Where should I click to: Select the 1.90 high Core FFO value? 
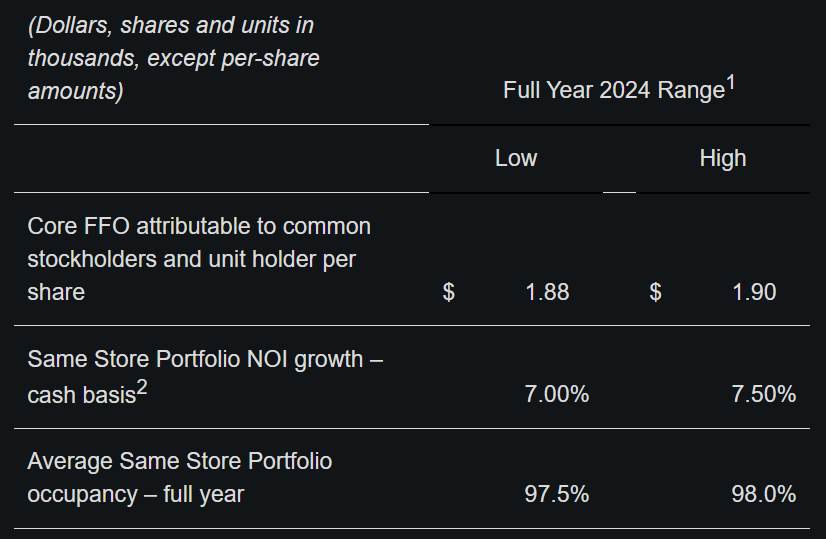pos(754,292)
